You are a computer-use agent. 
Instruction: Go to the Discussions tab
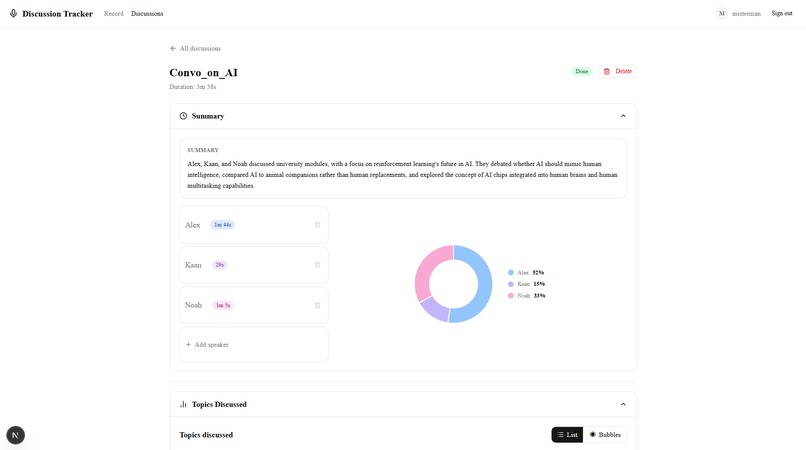tap(147, 14)
